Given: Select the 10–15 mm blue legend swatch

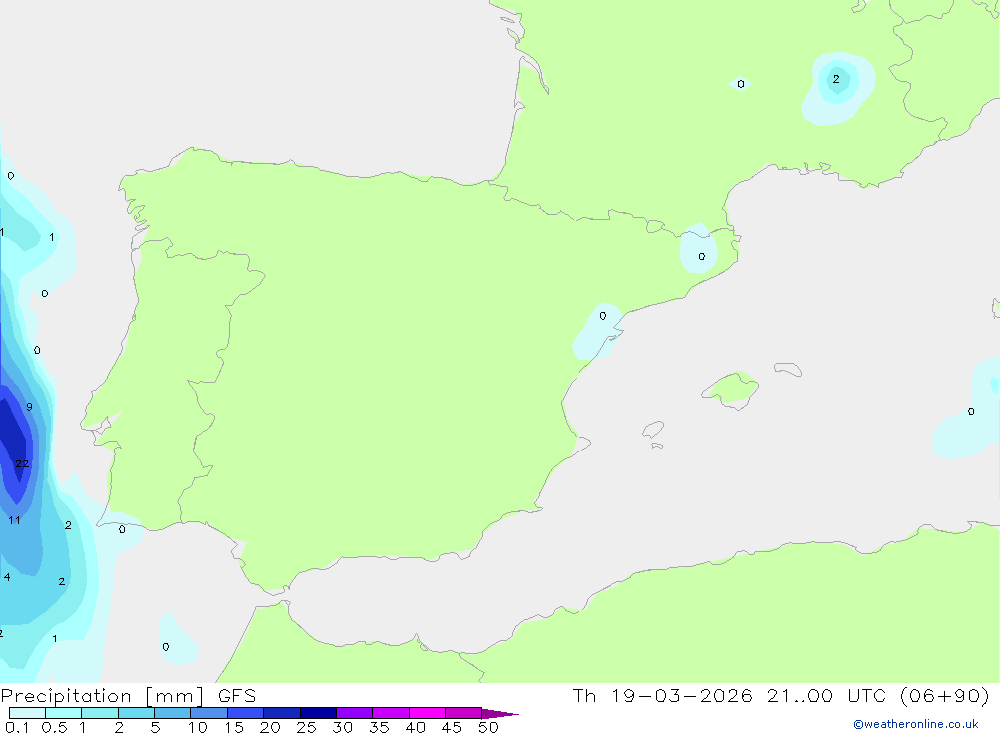Looking at the screenshot, I should pos(209,713).
